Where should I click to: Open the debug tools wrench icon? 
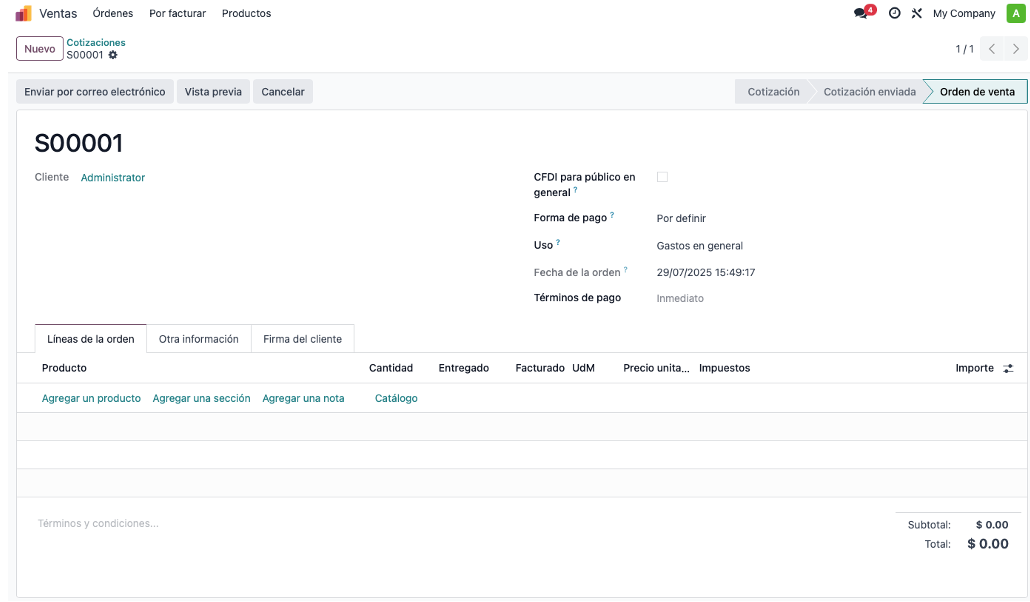[x=916, y=13]
